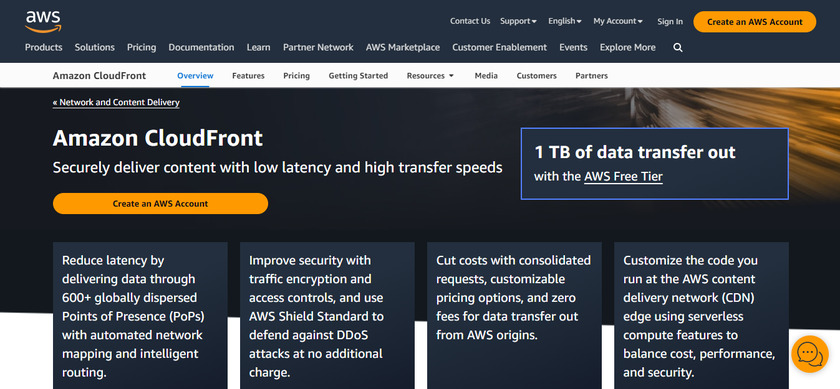Switch to the Features tab
The image size is (840, 389).
pos(248,76)
